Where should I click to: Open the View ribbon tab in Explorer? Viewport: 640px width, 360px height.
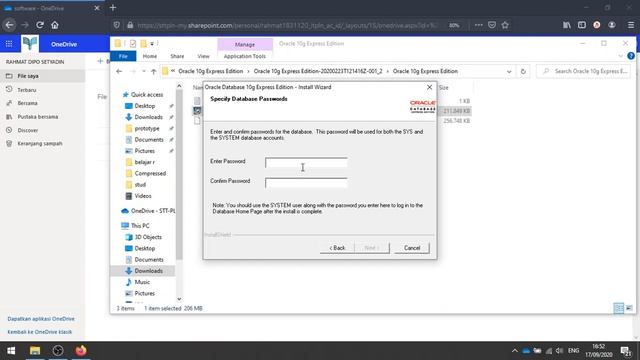point(203,56)
